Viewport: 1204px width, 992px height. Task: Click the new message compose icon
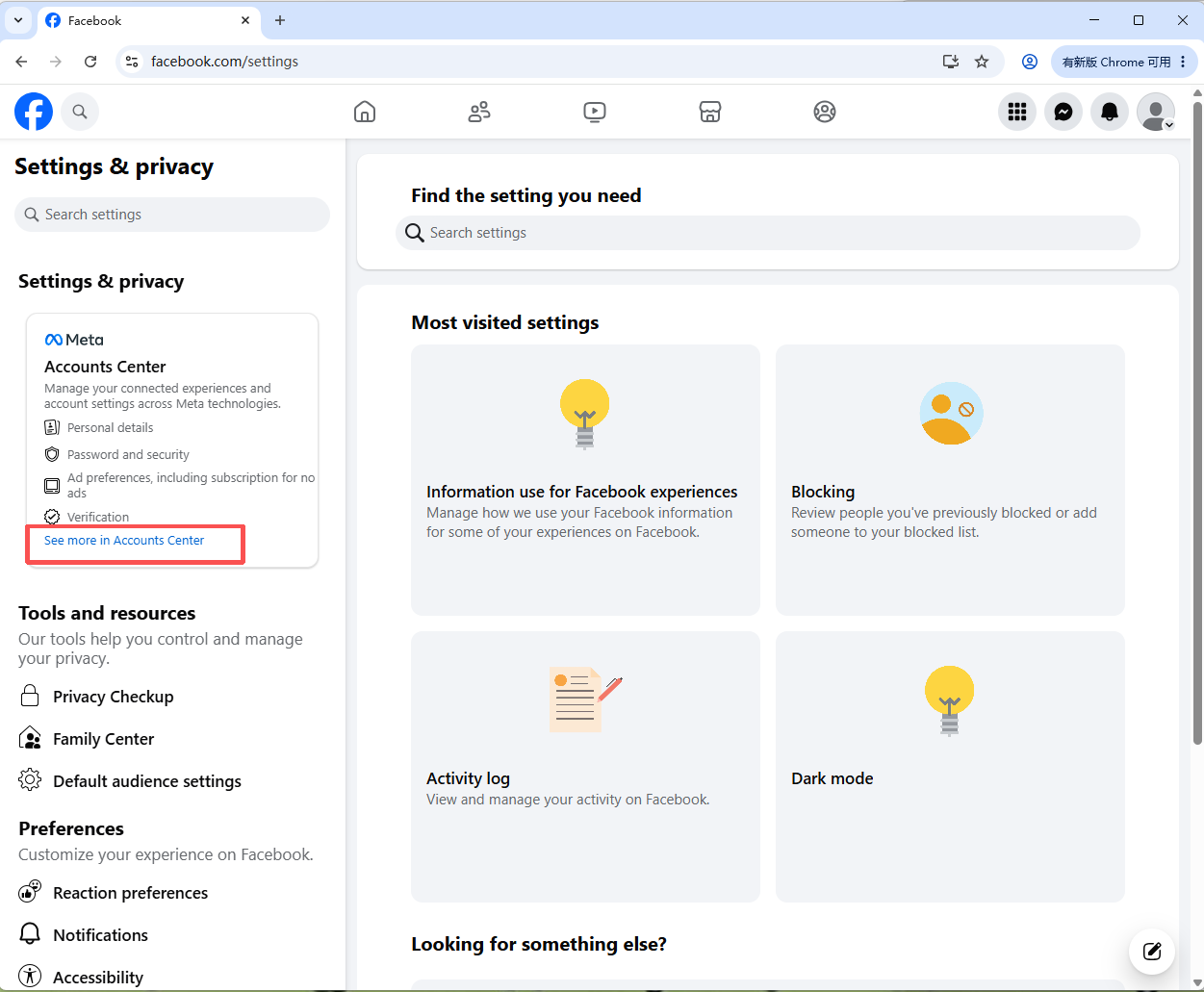pyautogui.click(x=1152, y=952)
